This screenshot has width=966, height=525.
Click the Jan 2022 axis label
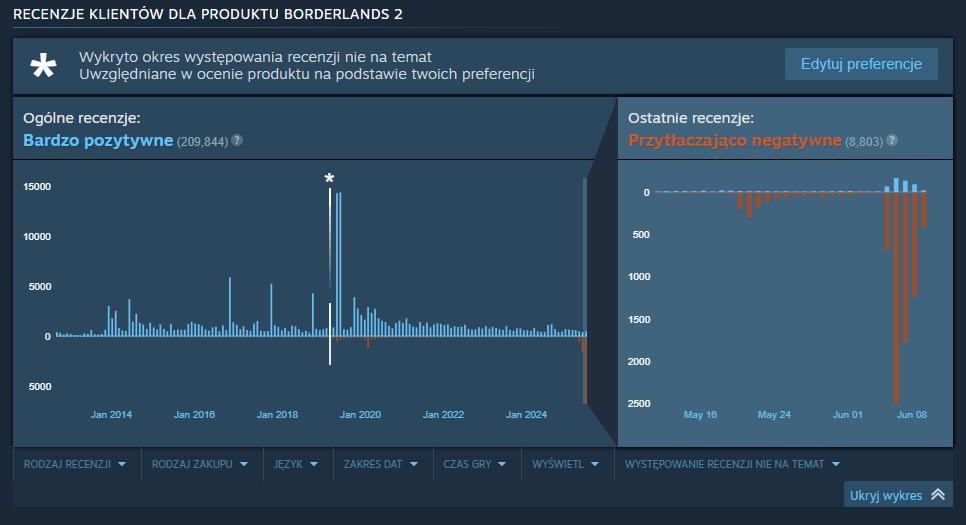click(x=444, y=415)
